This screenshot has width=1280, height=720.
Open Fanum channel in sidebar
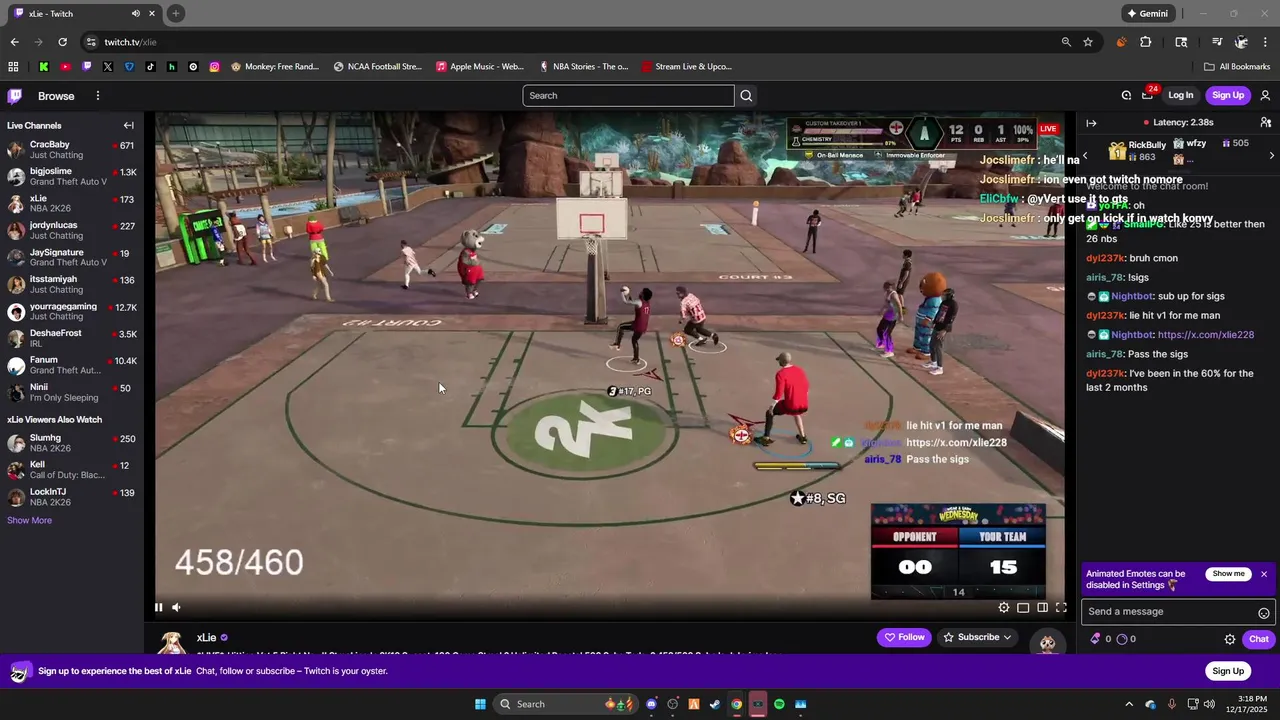pyautogui.click(x=72, y=366)
